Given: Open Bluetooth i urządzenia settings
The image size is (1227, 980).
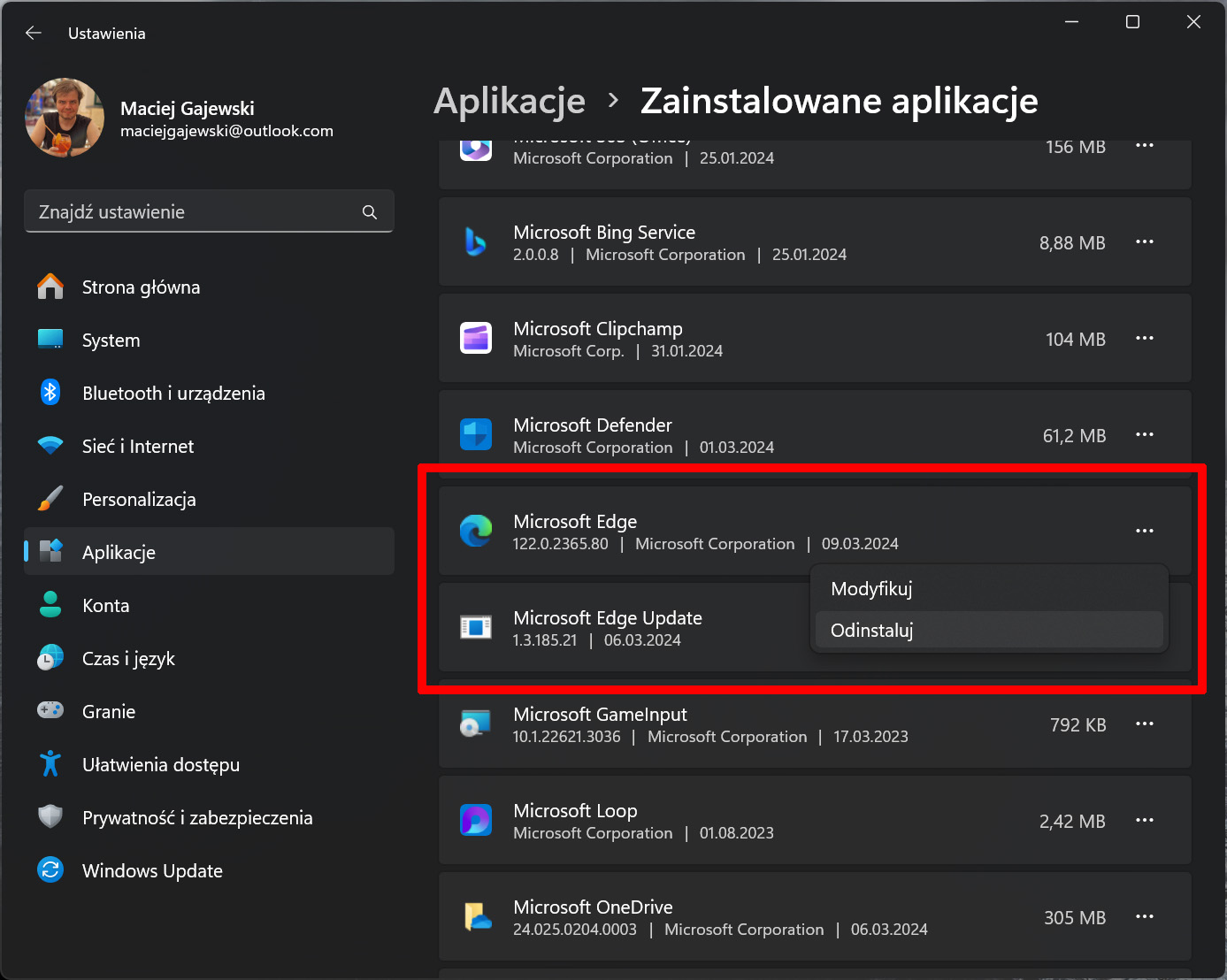Looking at the screenshot, I should [209, 393].
